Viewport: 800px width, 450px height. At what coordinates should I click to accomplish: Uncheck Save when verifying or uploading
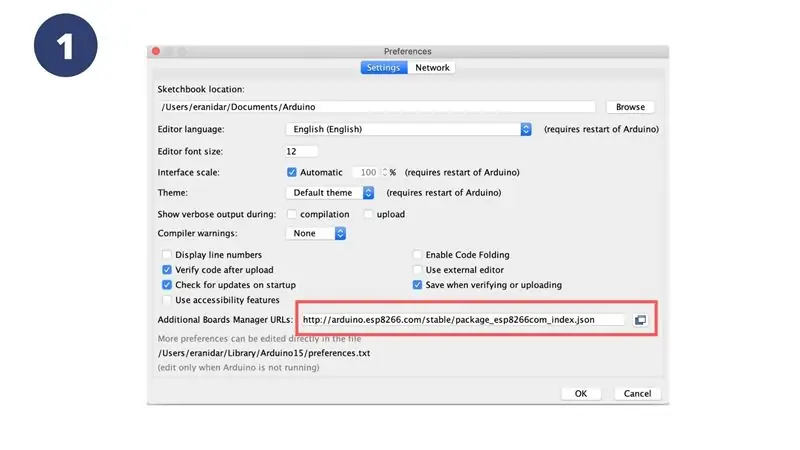point(417,285)
